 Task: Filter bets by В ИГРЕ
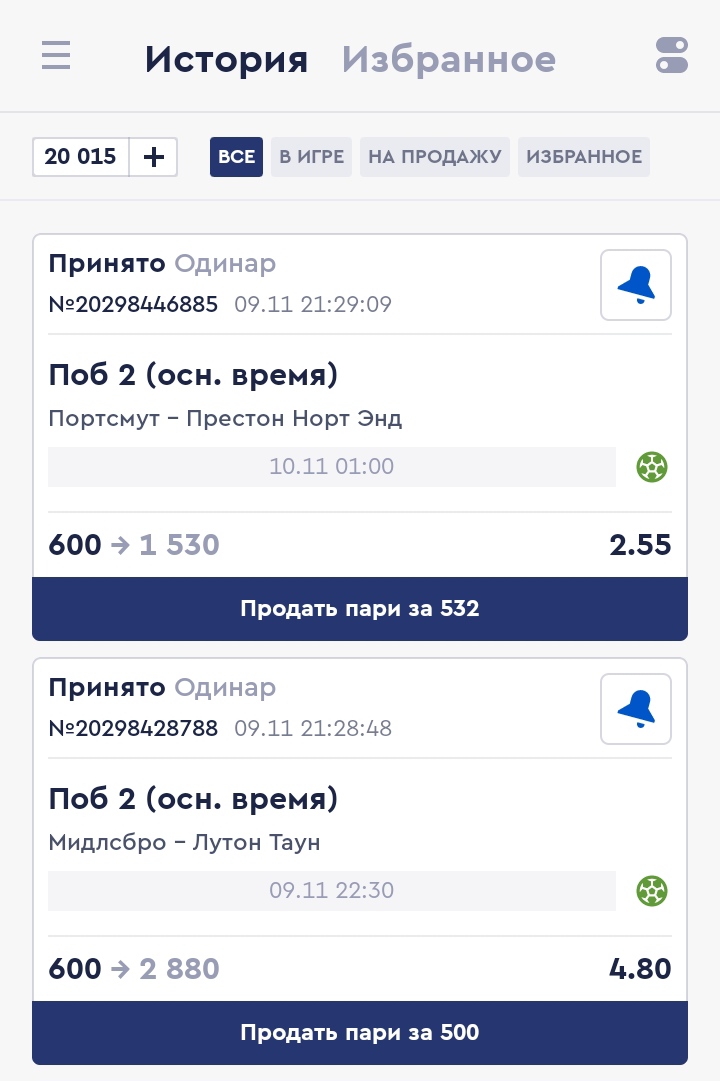click(311, 157)
